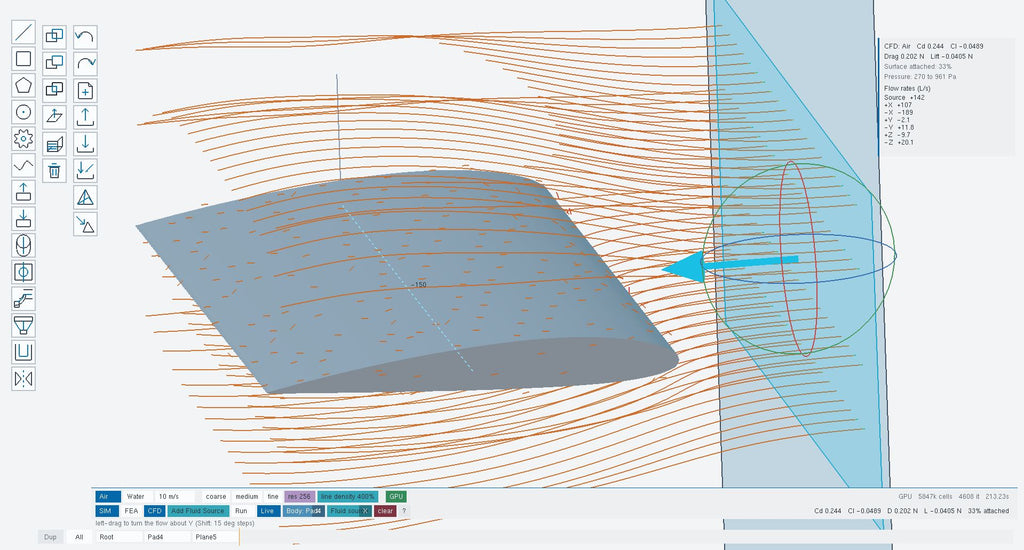Click the Pocket cut-down tool icon
Screen dimensions: 1024x550
(x=24, y=219)
